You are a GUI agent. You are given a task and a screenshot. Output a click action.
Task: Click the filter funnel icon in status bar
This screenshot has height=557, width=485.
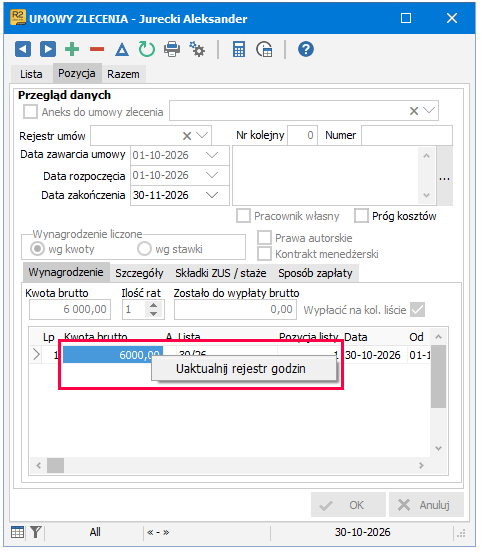(x=36, y=532)
